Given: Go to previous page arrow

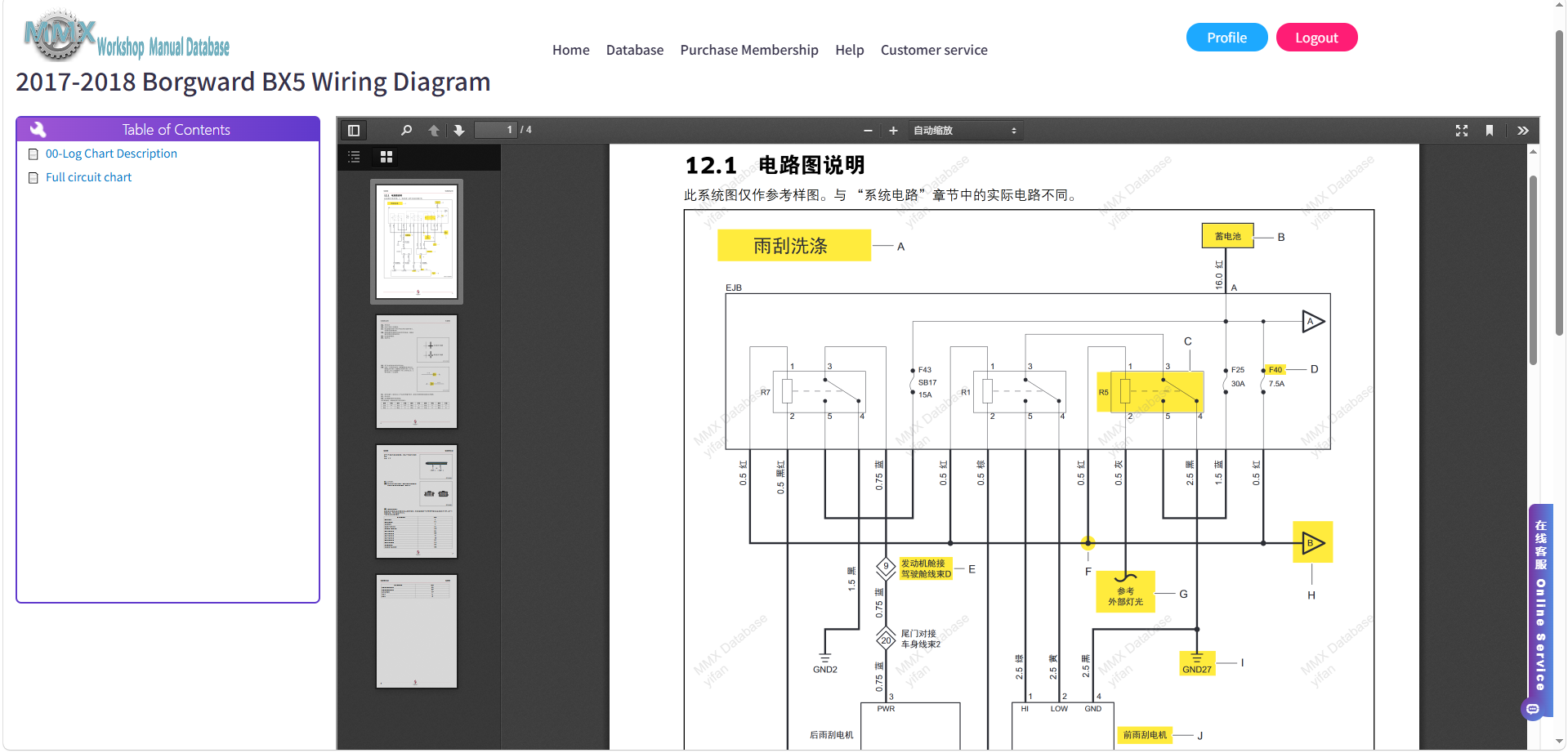Looking at the screenshot, I should [434, 131].
